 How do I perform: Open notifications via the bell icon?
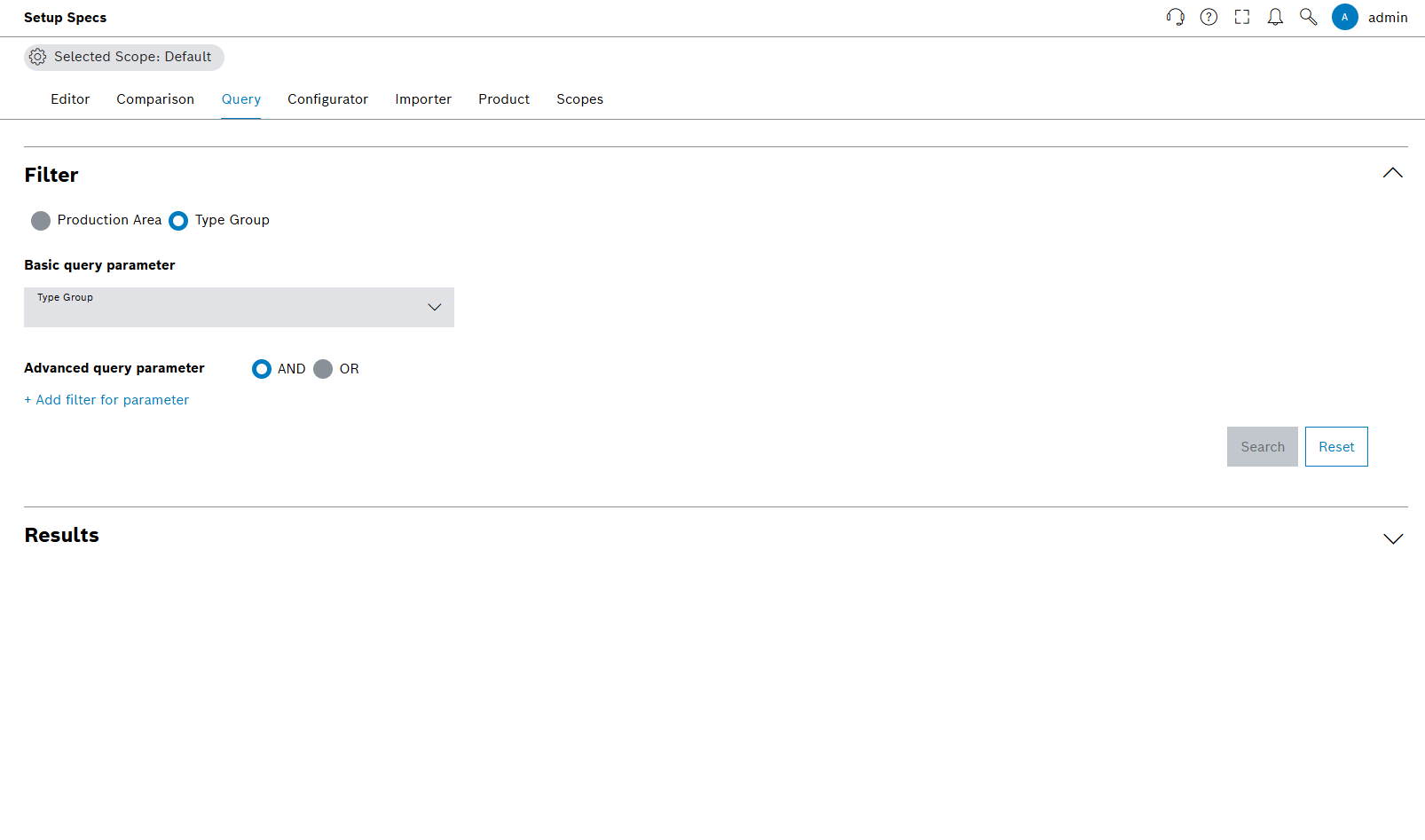pyautogui.click(x=1275, y=17)
